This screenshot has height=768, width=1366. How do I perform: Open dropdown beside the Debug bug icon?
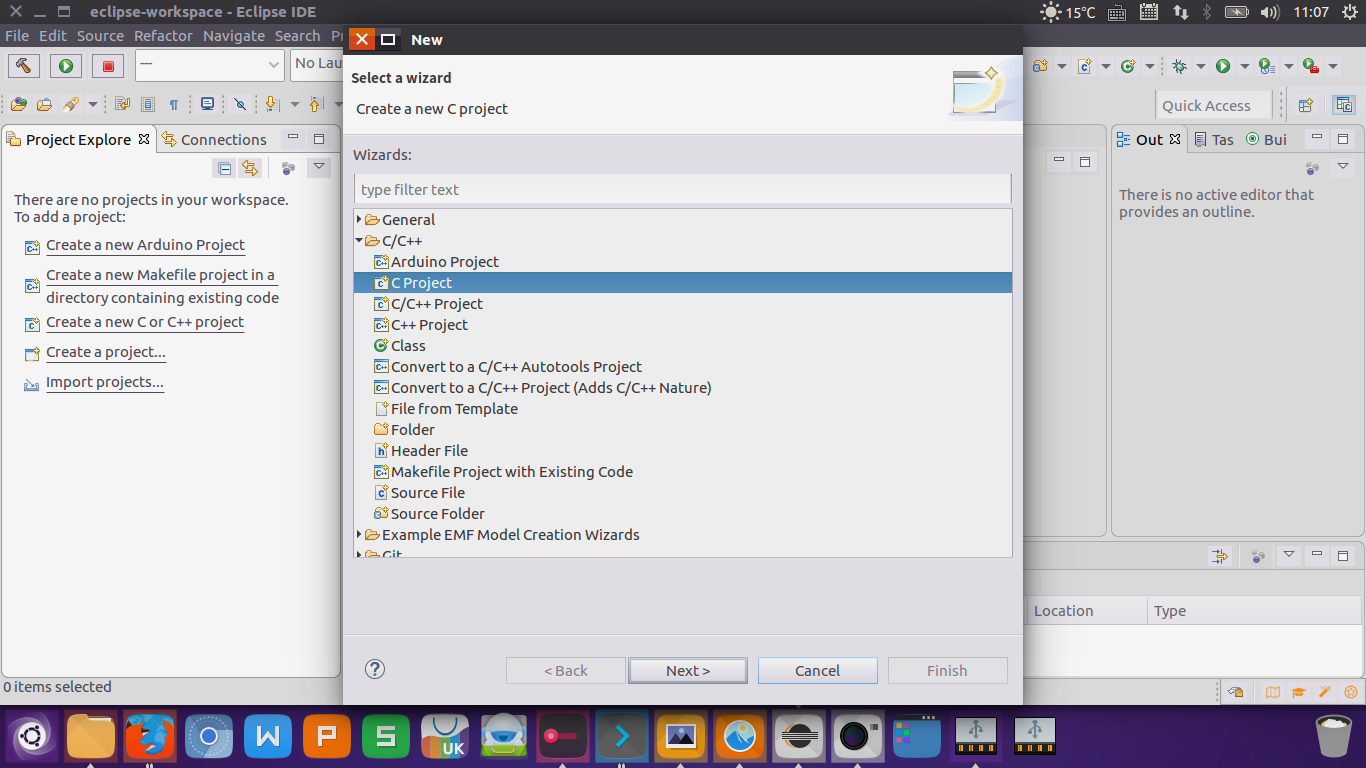point(1202,67)
